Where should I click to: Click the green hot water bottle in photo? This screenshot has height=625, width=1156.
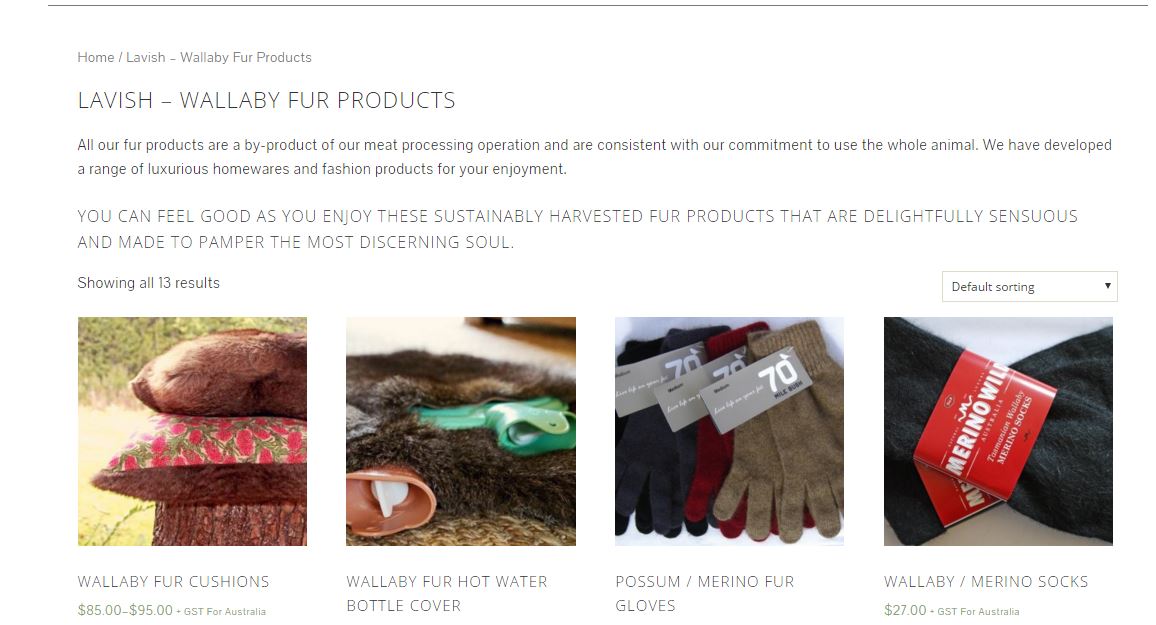[x=492, y=424]
